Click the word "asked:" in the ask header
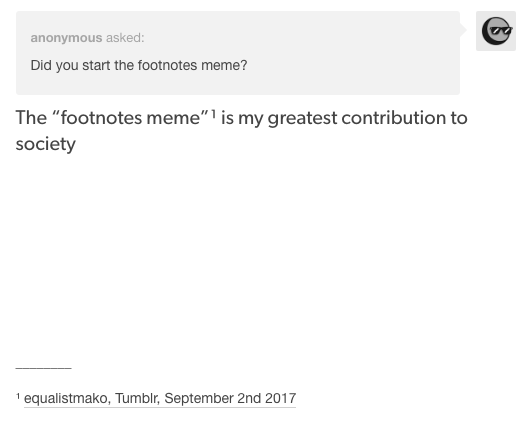 click(x=125, y=38)
